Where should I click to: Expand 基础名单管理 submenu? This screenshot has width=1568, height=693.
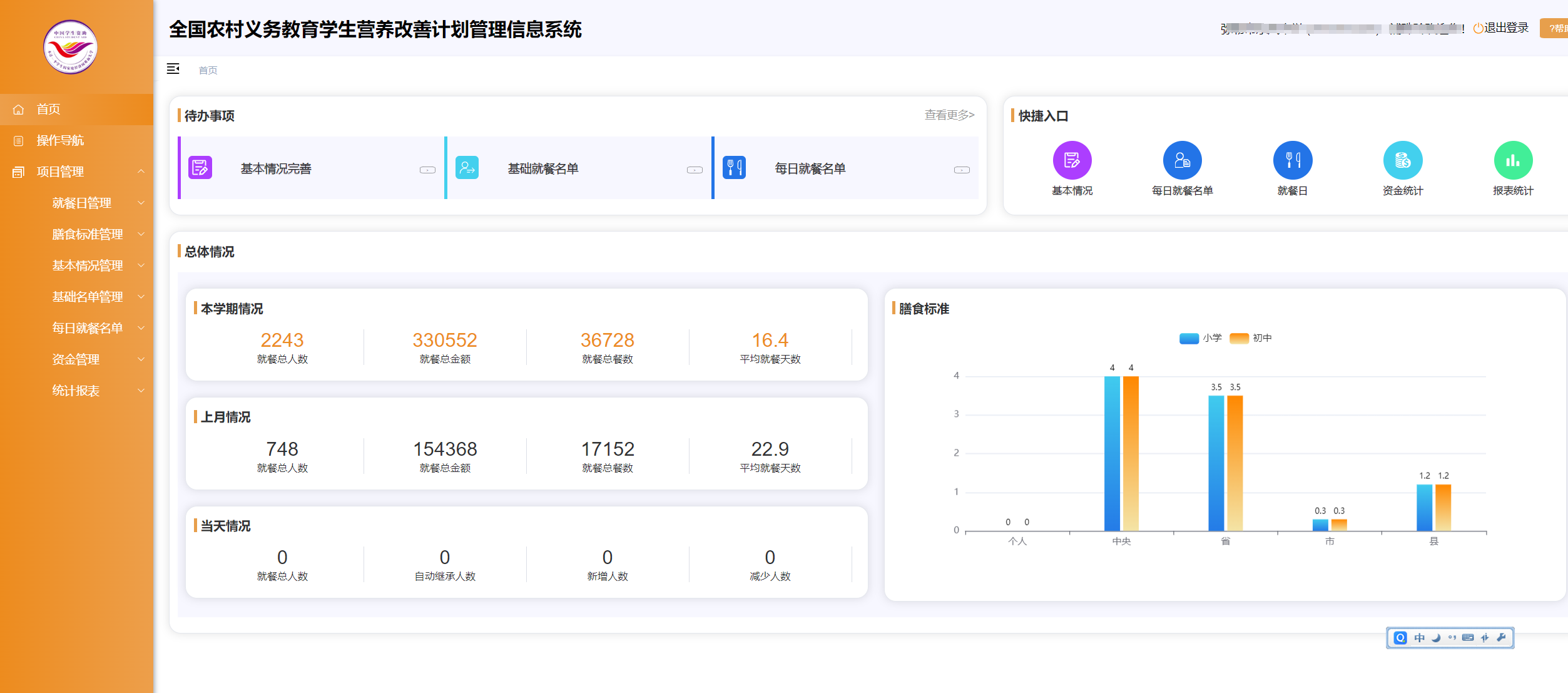click(x=141, y=297)
